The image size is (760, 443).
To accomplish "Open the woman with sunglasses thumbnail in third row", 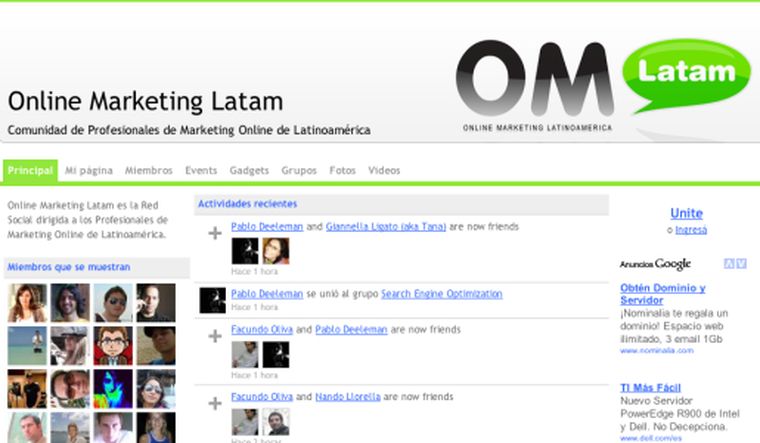I will coord(156,389).
